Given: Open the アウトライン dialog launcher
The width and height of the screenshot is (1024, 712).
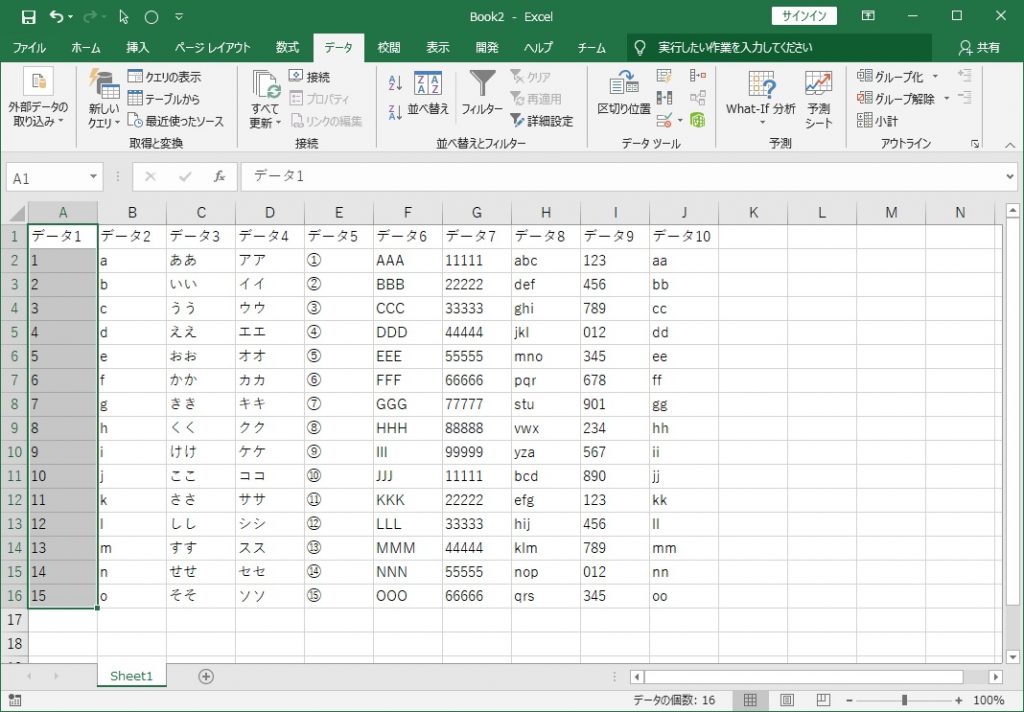Looking at the screenshot, I should 975,144.
